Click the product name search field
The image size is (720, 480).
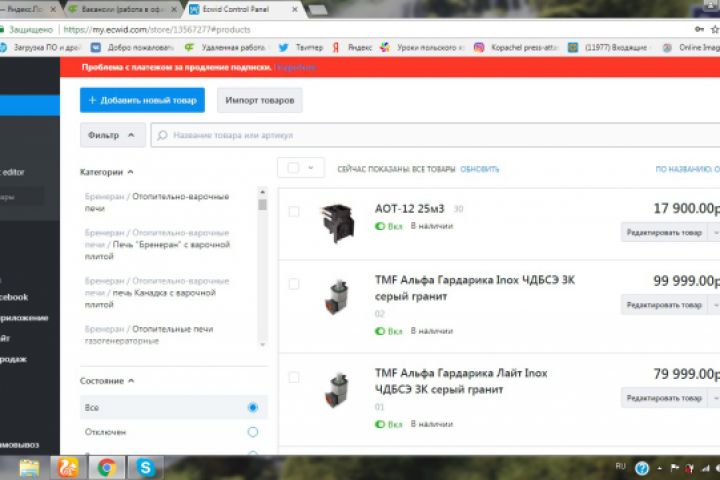435,136
